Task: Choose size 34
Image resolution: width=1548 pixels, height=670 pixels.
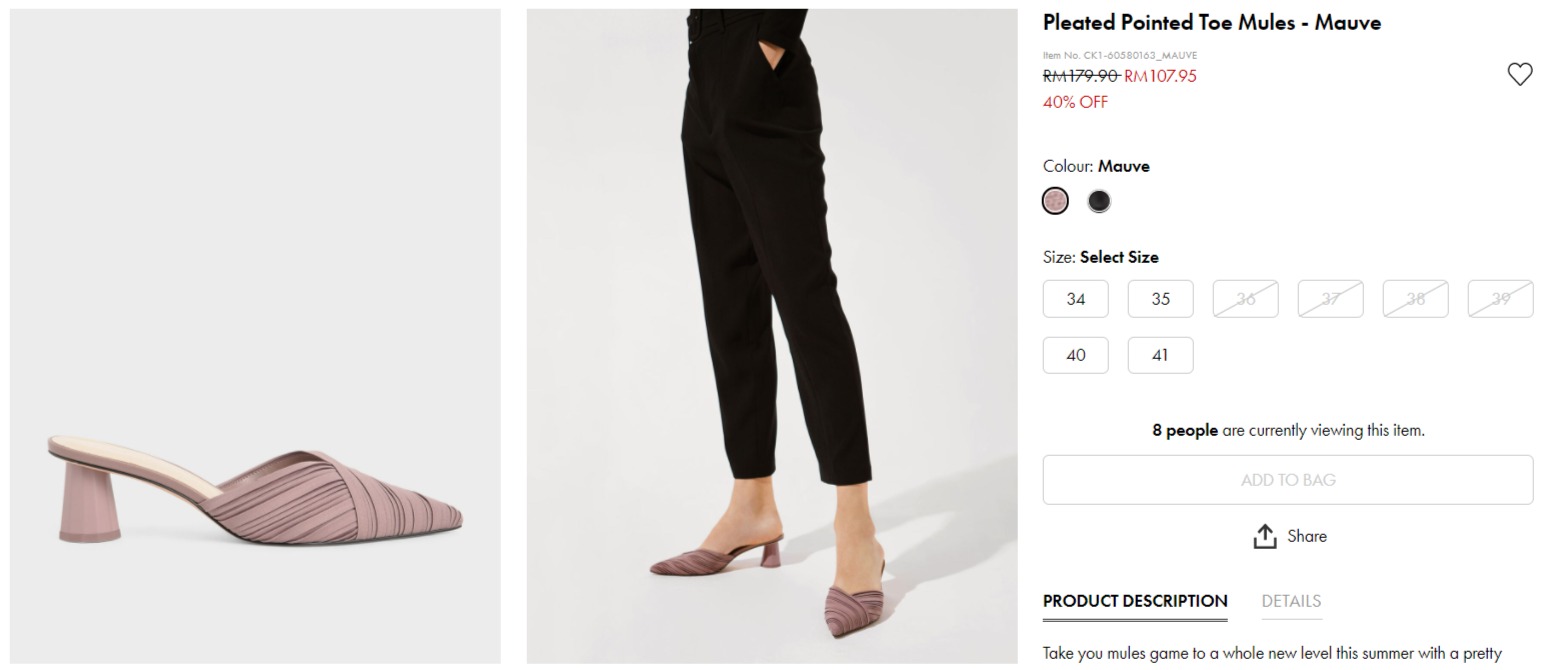Action: tap(1075, 299)
